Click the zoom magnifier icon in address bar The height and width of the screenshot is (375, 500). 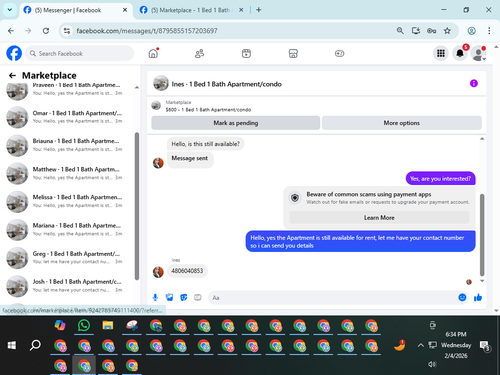[400, 31]
